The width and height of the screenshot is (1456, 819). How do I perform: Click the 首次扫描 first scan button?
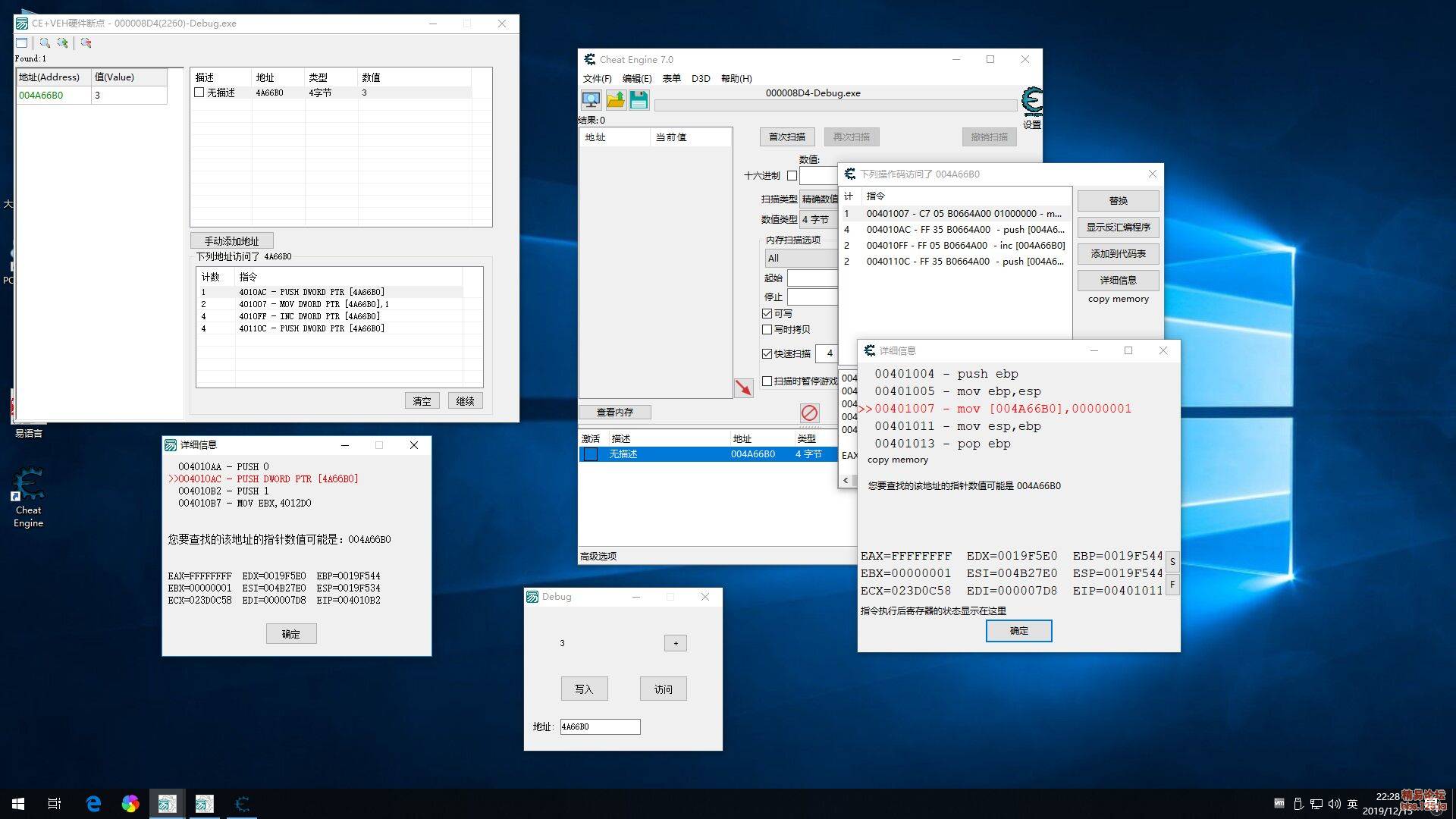tap(787, 136)
